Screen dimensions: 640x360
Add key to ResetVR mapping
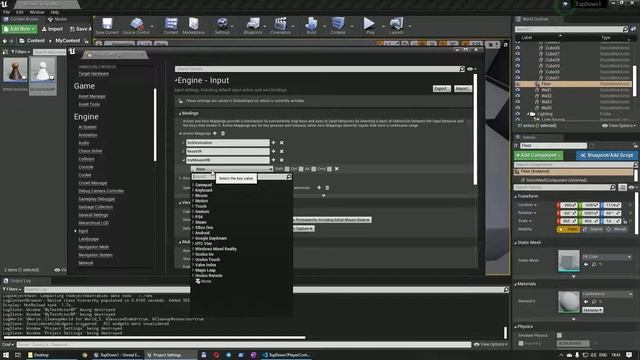point(273,151)
